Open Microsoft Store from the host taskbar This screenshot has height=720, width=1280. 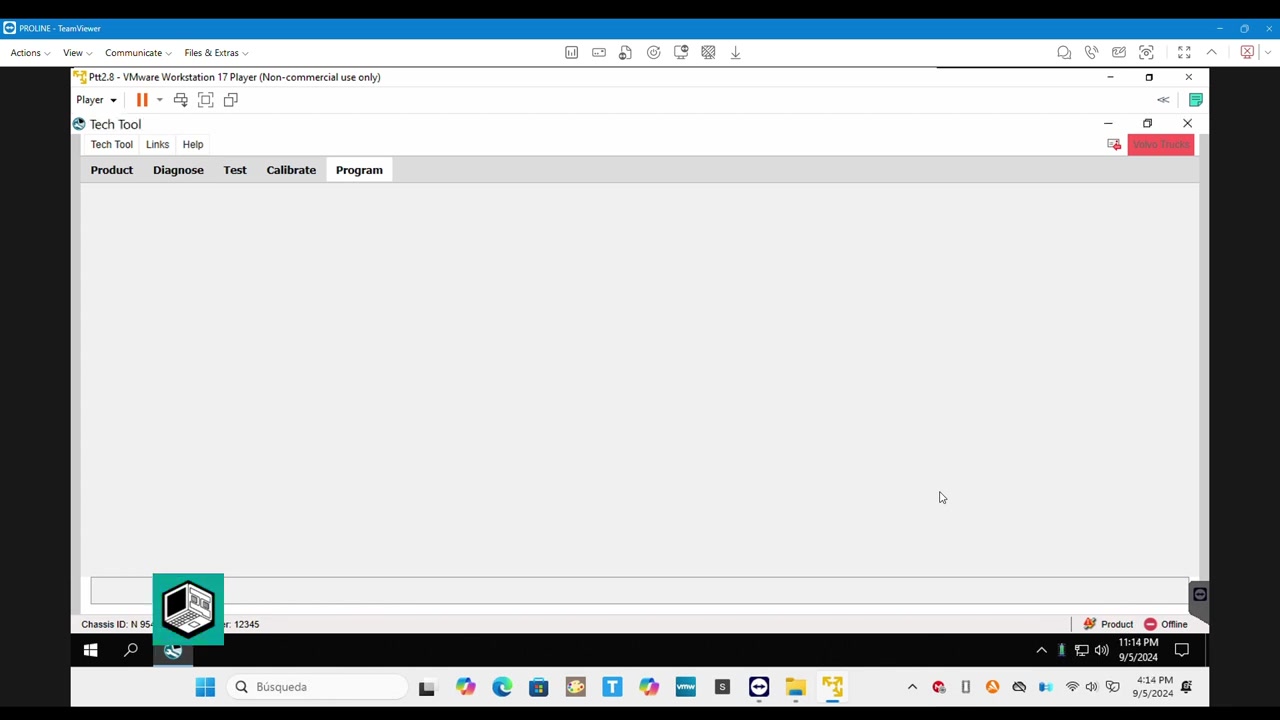(x=539, y=687)
